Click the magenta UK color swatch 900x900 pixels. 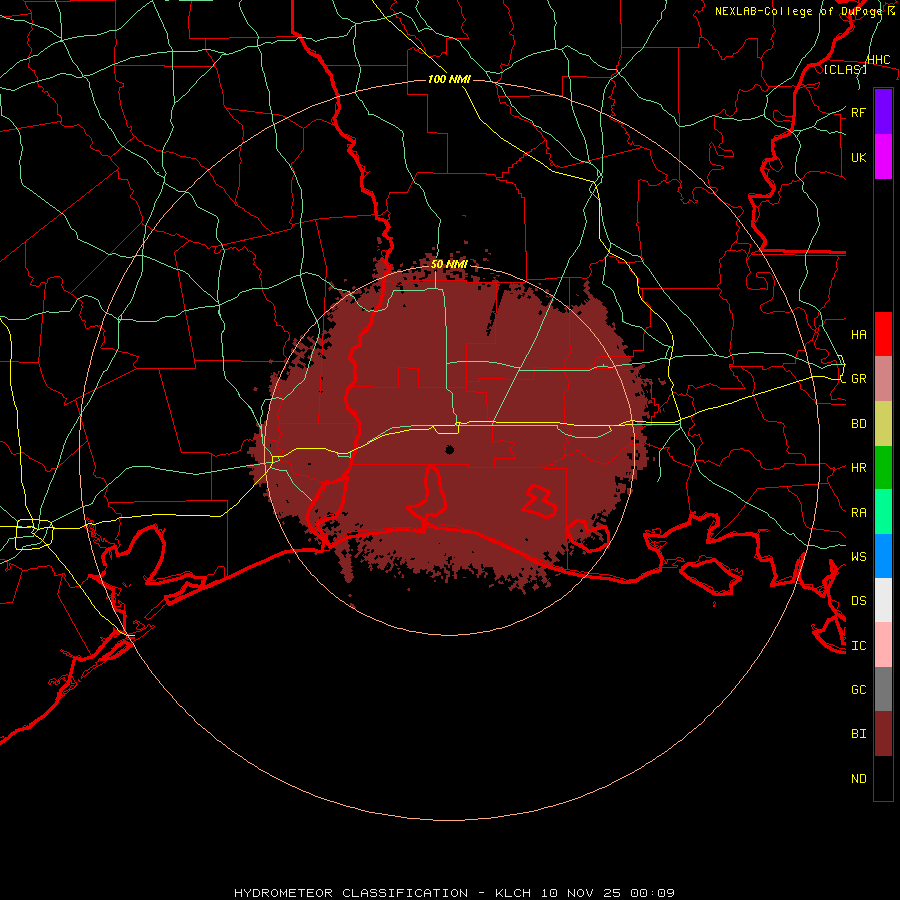click(x=883, y=157)
